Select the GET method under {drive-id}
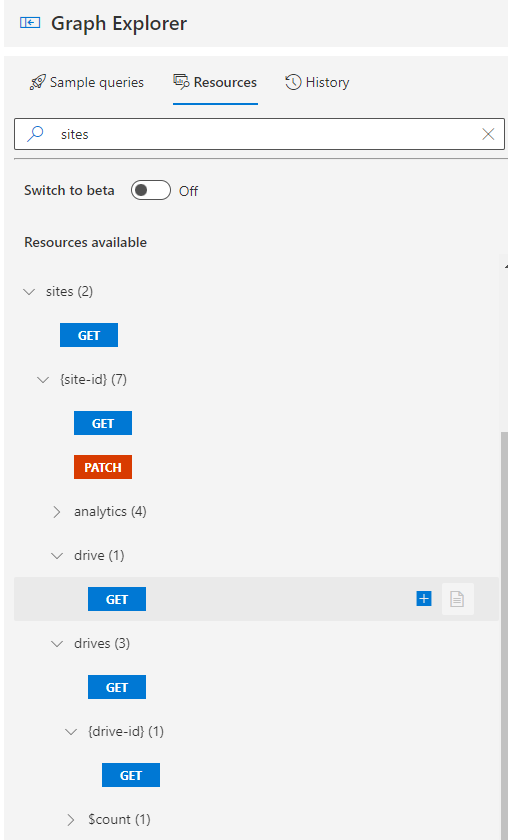Screen dimensions: 508x840 tap(131, 775)
